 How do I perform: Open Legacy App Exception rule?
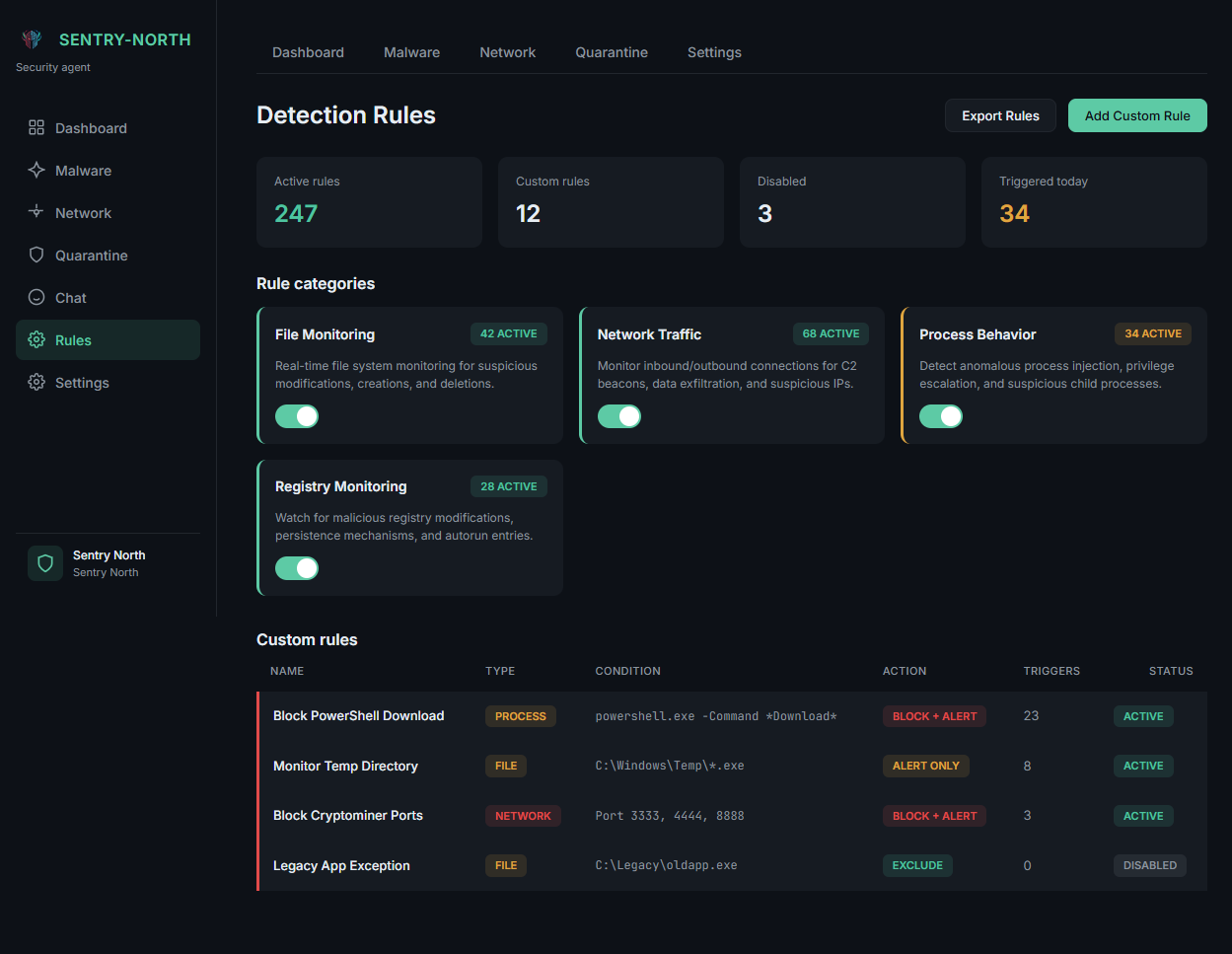[x=341, y=865]
